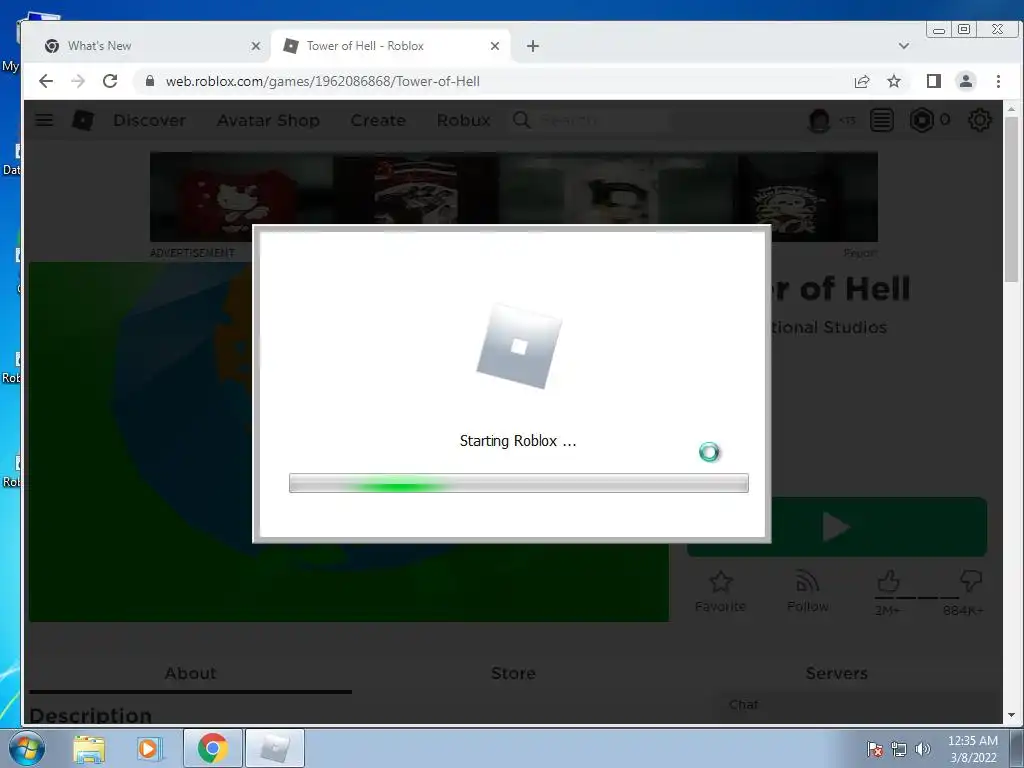
Task: Open the Robux navigation item
Action: click(464, 120)
